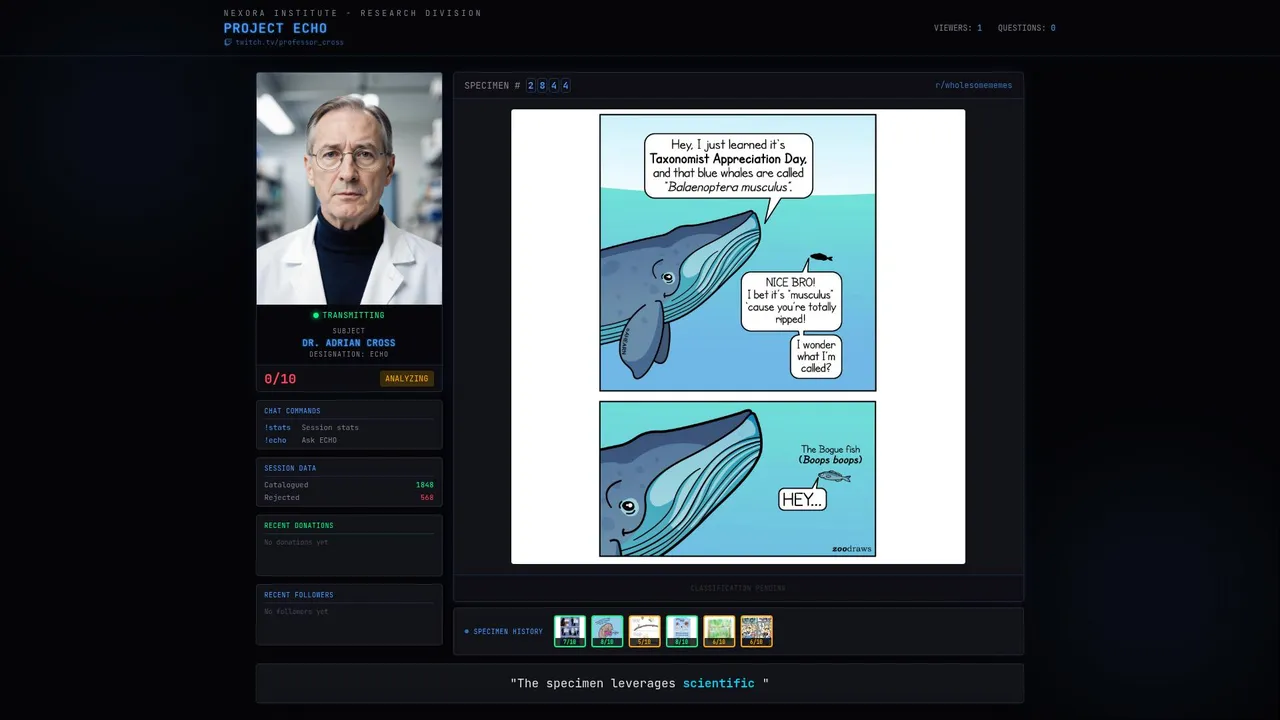Click the Ask ECHO description

319,440
